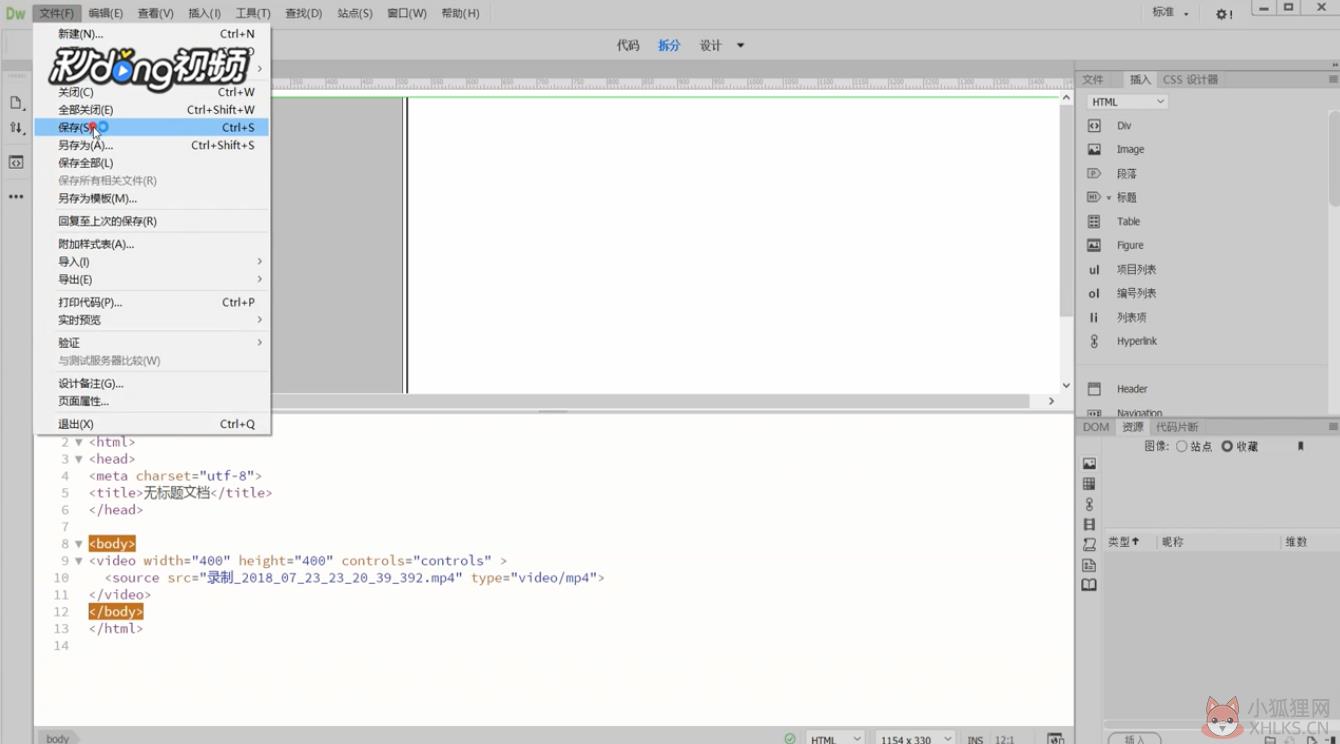Open the view mode dropdown arrow beside 设计

(741, 45)
